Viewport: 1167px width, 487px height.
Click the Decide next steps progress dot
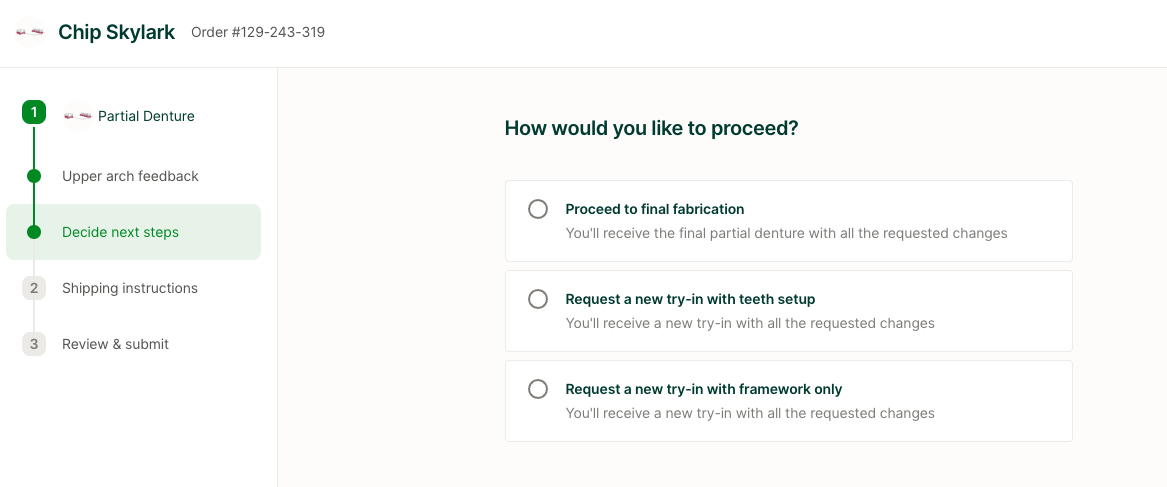(34, 232)
